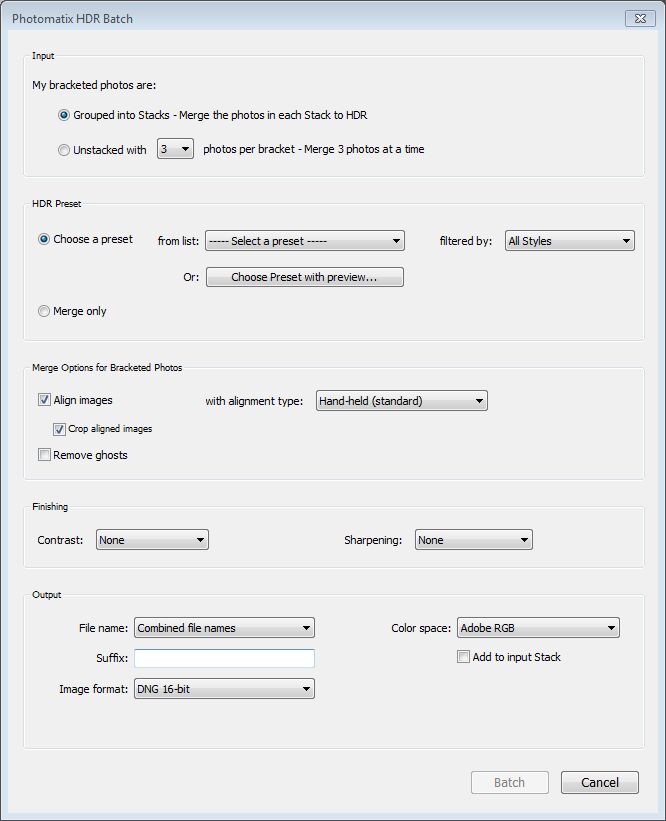This screenshot has height=821, width=666.
Task: Open the Contrast dropdown set to None
Action: (x=152, y=540)
